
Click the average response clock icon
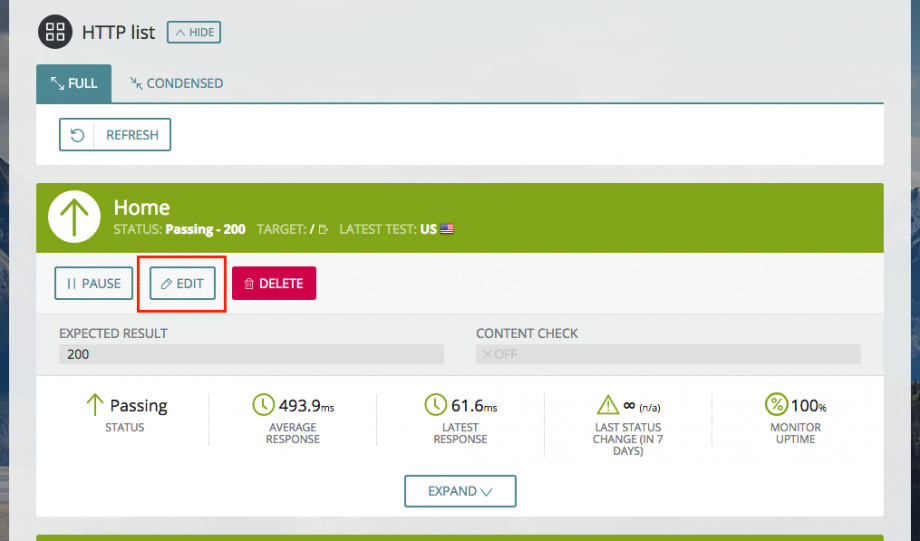263,404
